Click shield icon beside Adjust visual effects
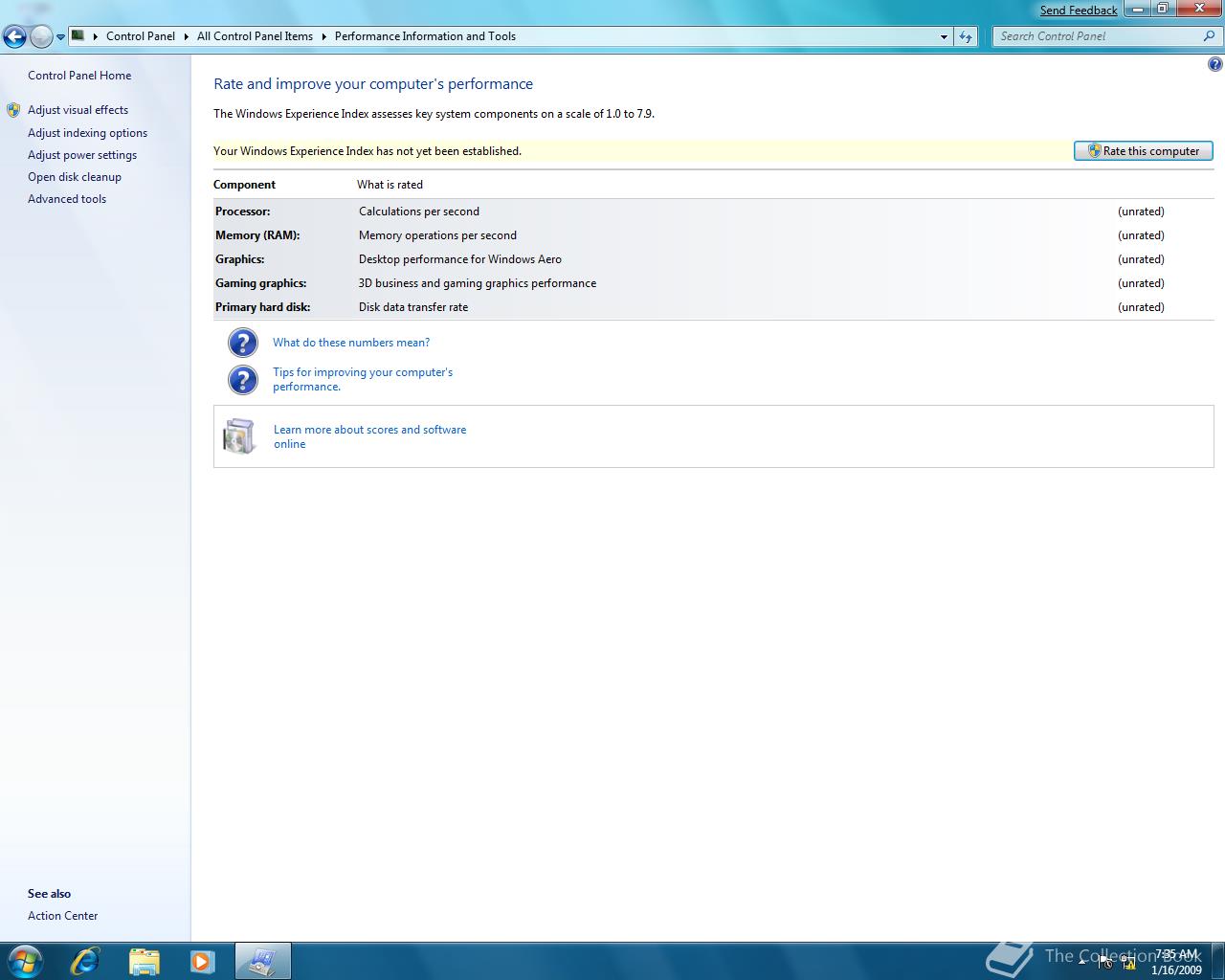The image size is (1225, 980). 13,110
